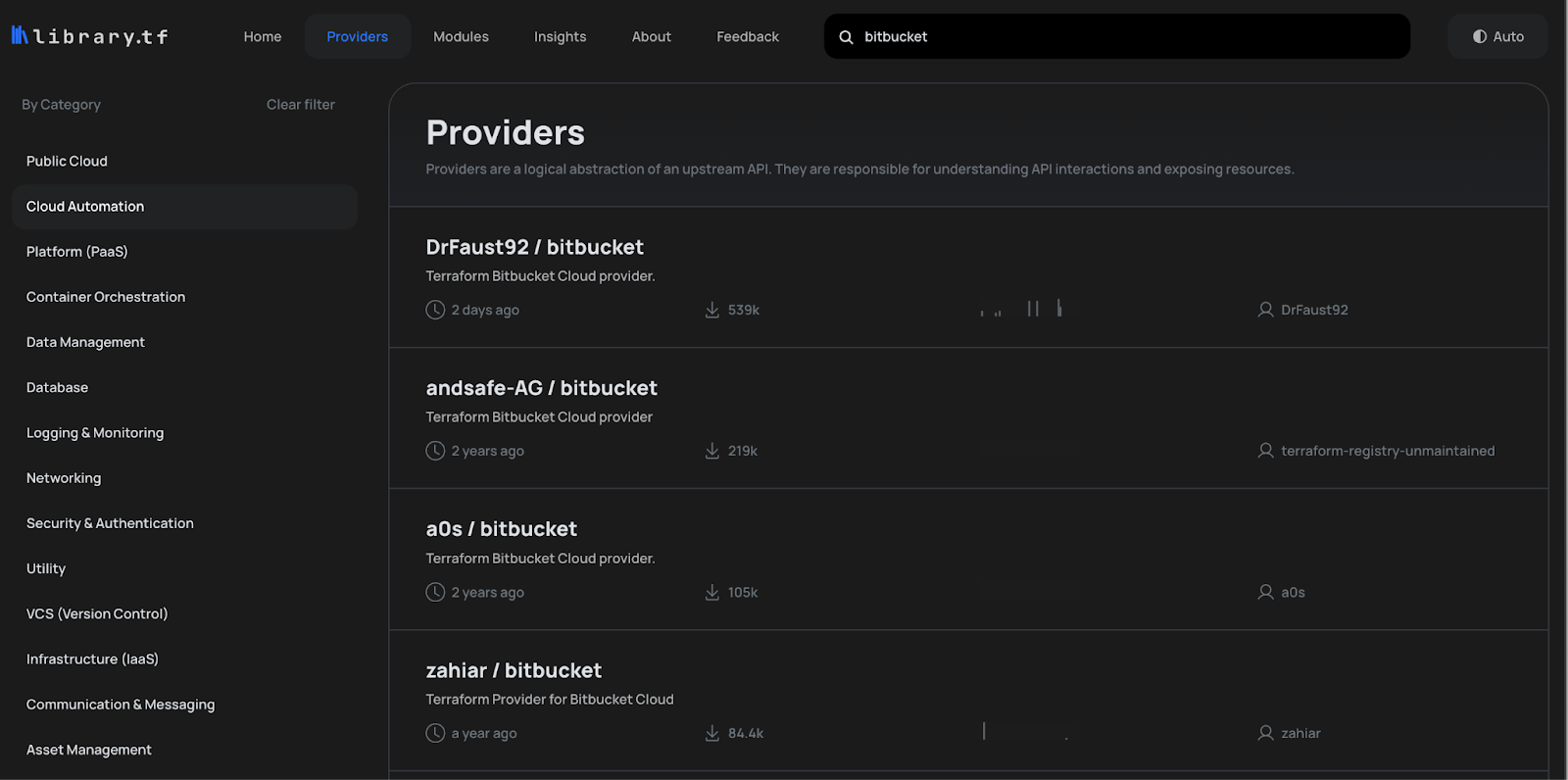
Task: Click the Auto theme half-circle icon
Action: coord(1480,36)
